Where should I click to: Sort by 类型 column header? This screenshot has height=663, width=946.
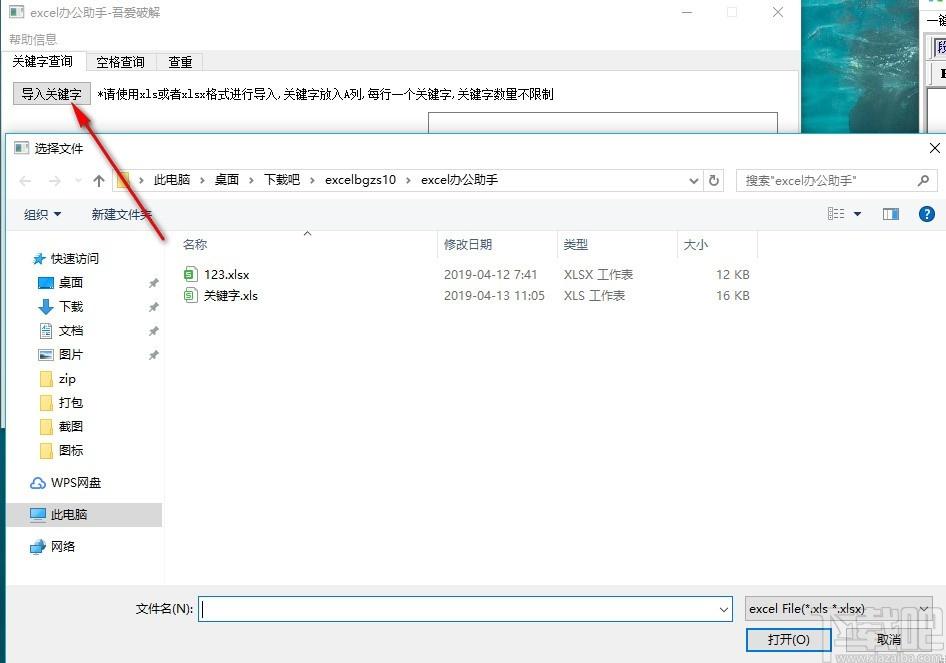[x=575, y=244]
